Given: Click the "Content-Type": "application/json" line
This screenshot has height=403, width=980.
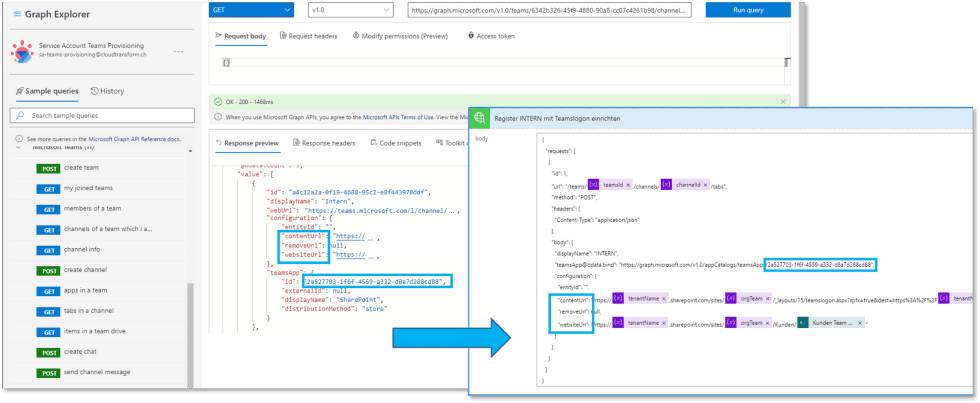Looking at the screenshot, I should (x=599, y=219).
